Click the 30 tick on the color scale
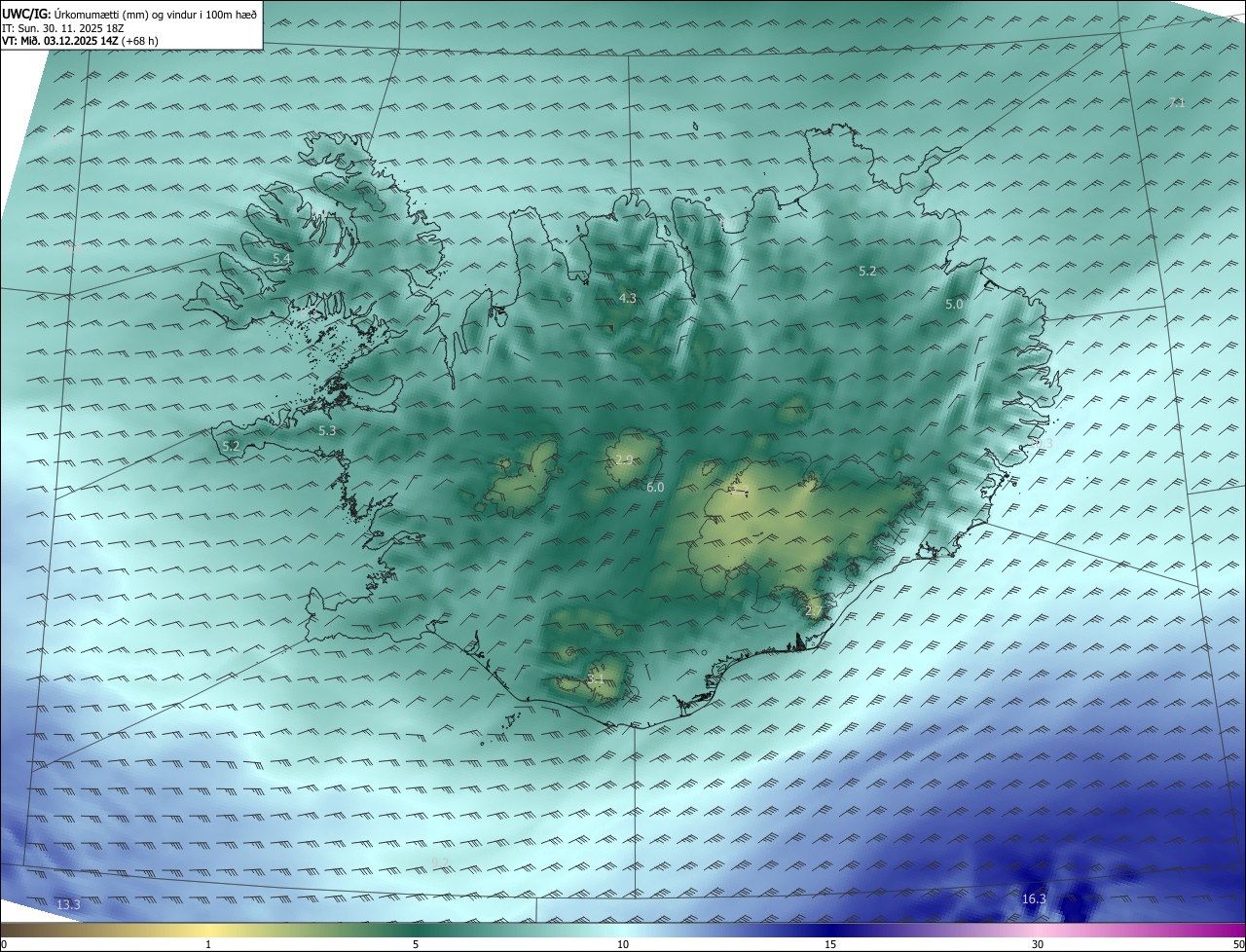This screenshot has width=1246, height=952. pos(1038,944)
